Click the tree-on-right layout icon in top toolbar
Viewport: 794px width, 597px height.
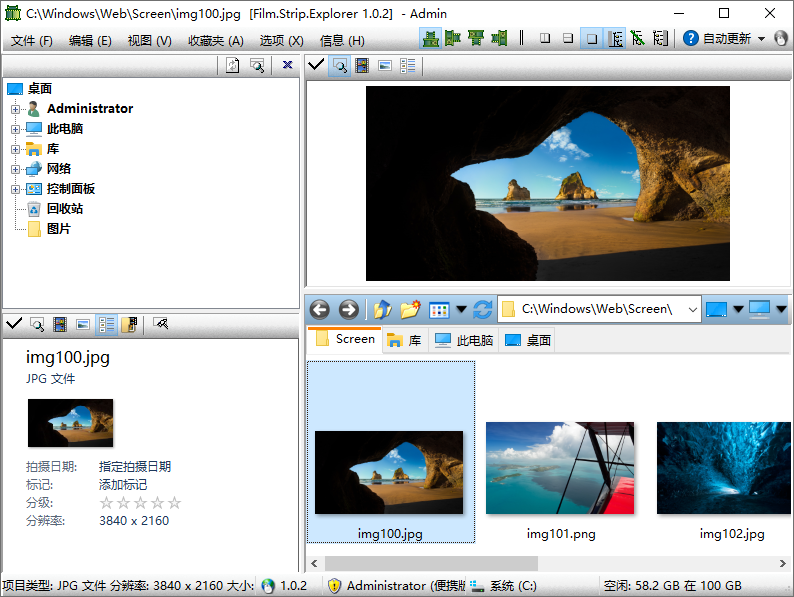(x=660, y=38)
